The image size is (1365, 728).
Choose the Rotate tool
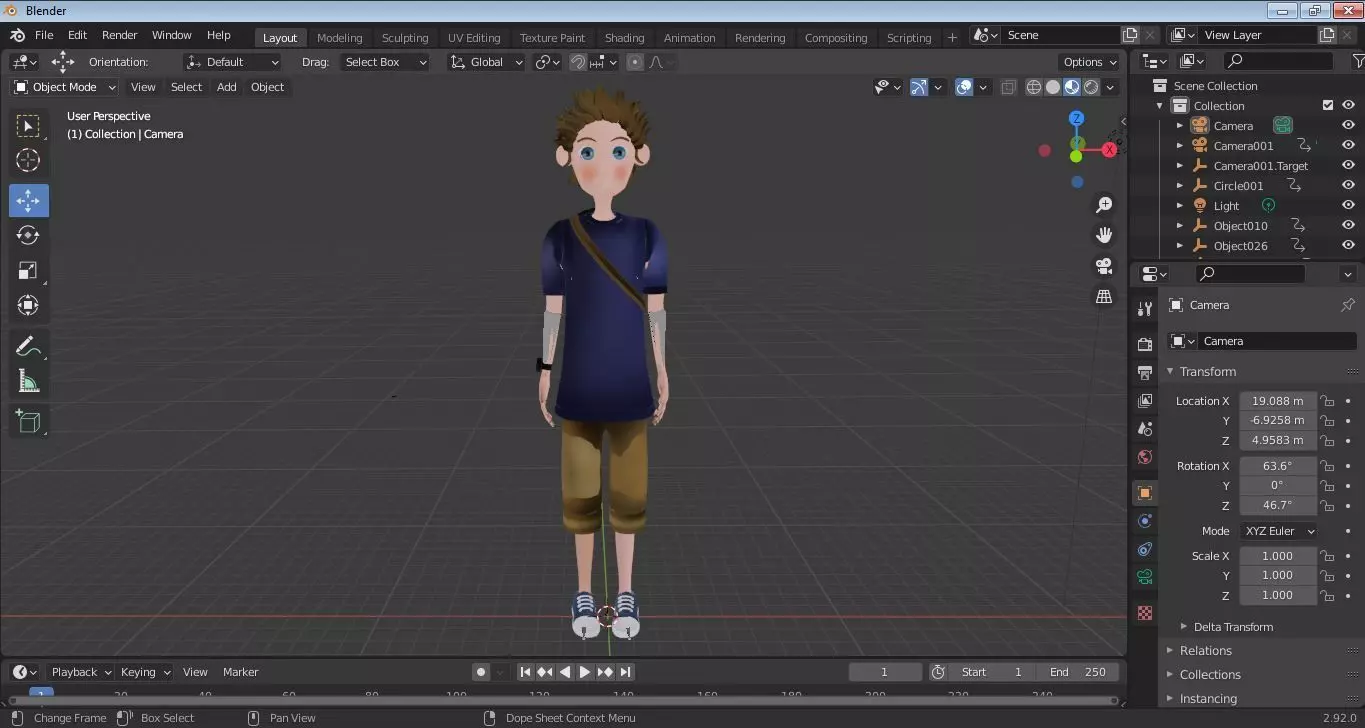[29, 235]
